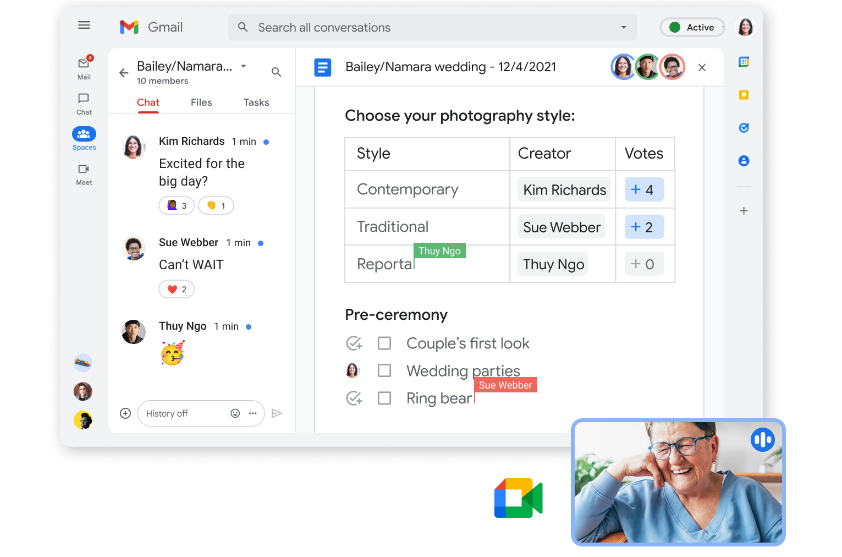Click Sue Webber's avatar in chat
The width and height of the screenshot is (842, 557).
(x=133, y=248)
